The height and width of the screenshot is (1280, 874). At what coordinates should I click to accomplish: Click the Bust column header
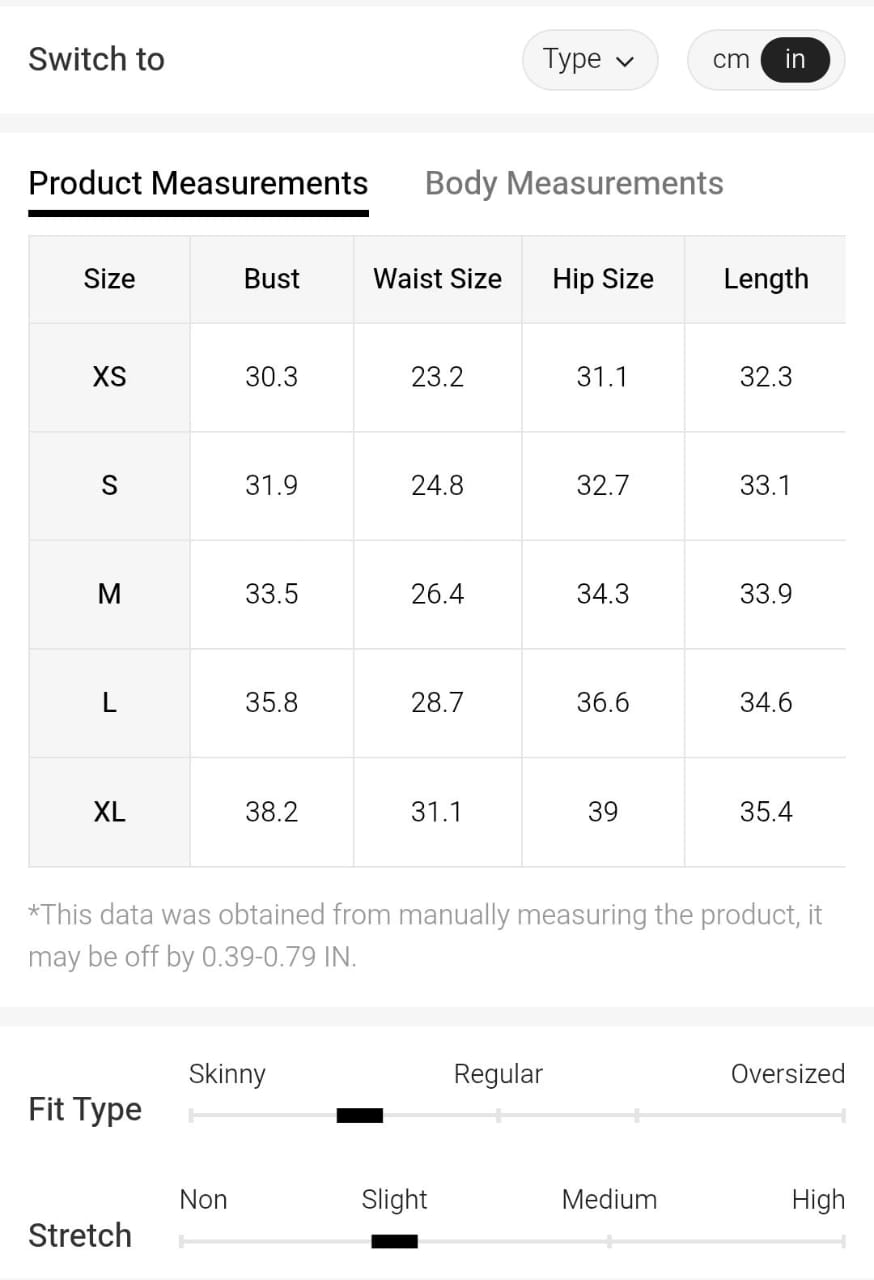click(272, 279)
